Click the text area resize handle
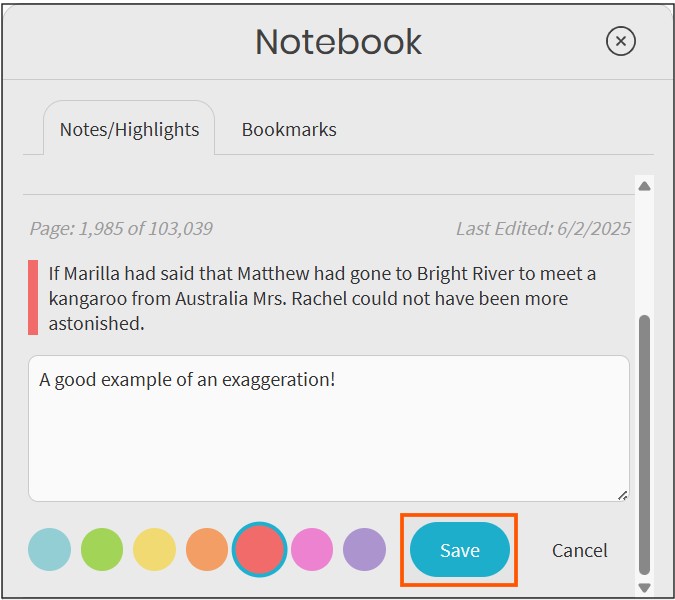The width and height of the screenshot is (675, 600). [x=622, y=495]
